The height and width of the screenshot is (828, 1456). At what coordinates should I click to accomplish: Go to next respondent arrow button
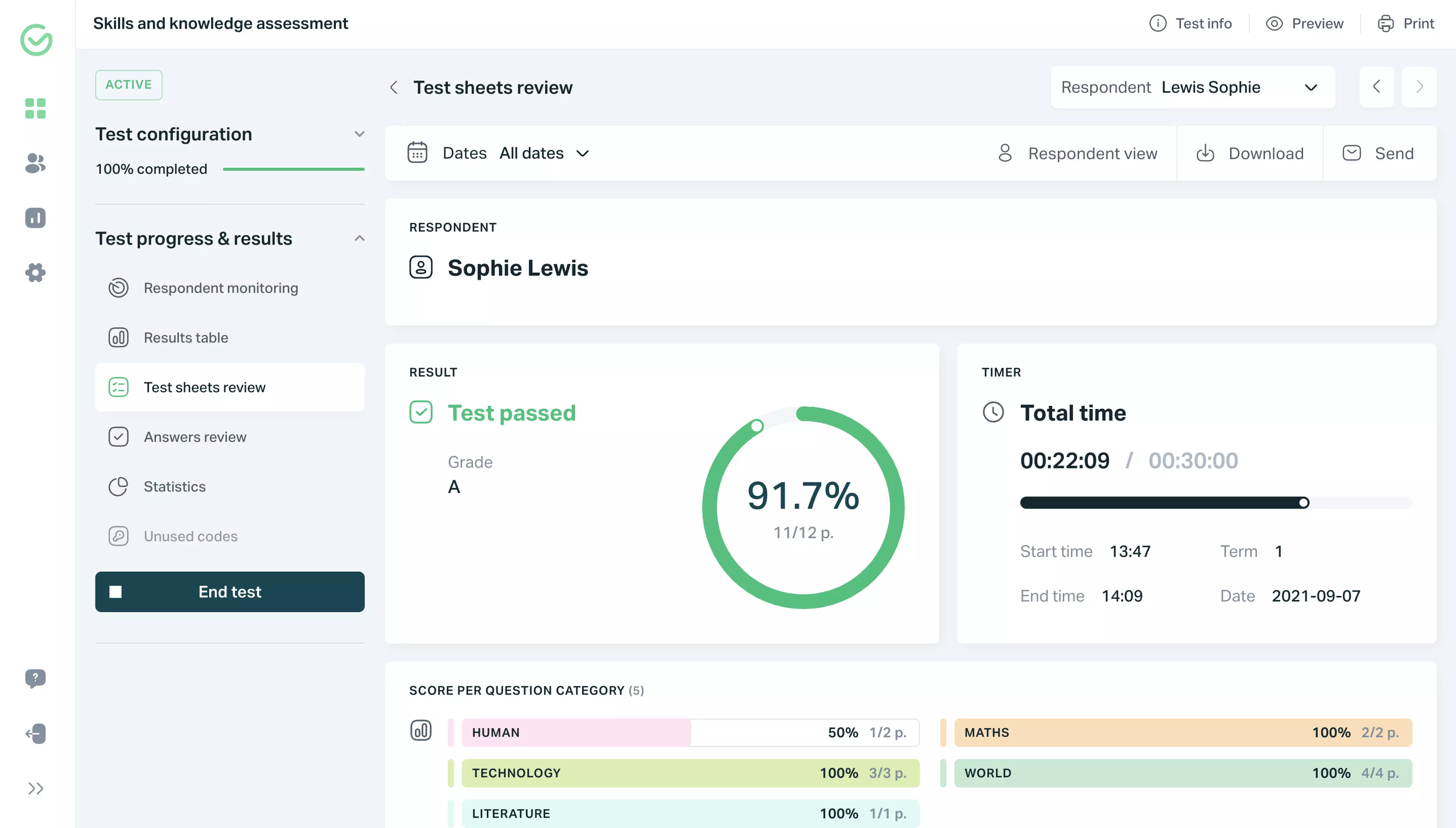pos(1419,87)
